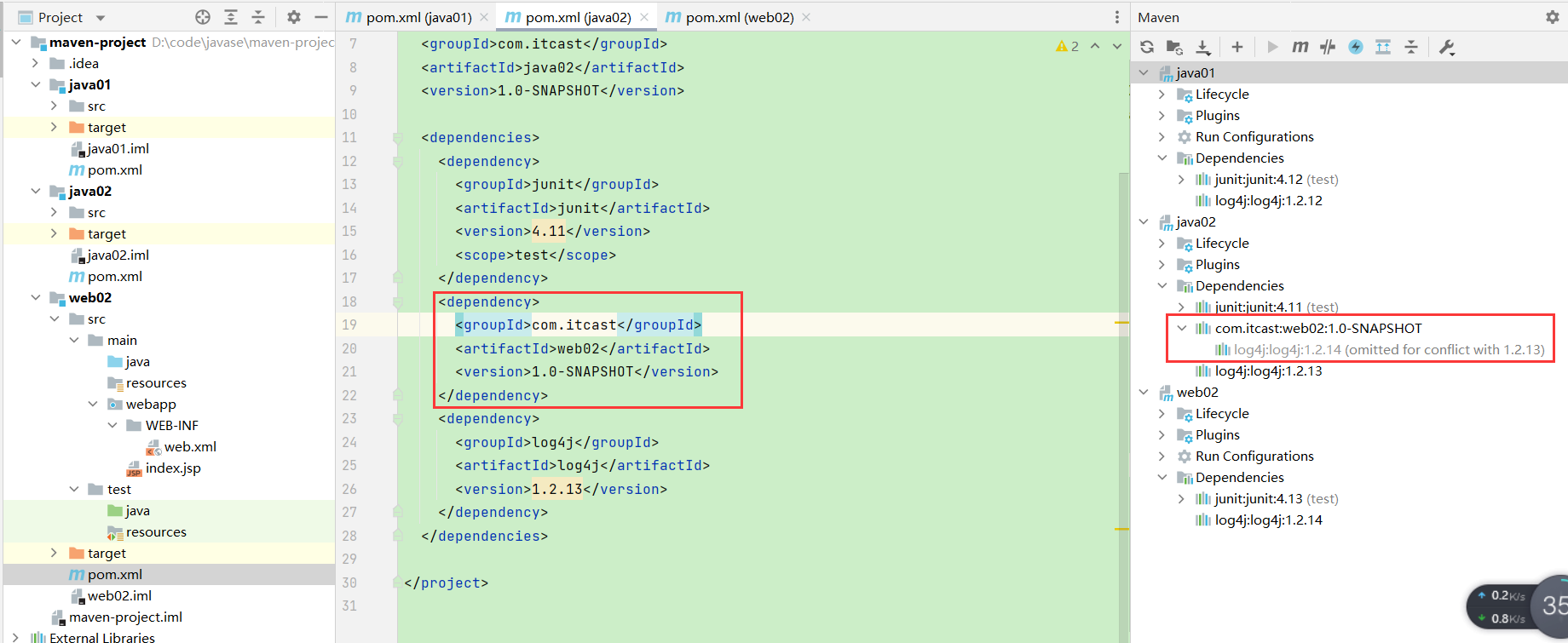Open Maven settings wrench icon
Screen dimensions: 1568x643
click(x=1446, y=47)
